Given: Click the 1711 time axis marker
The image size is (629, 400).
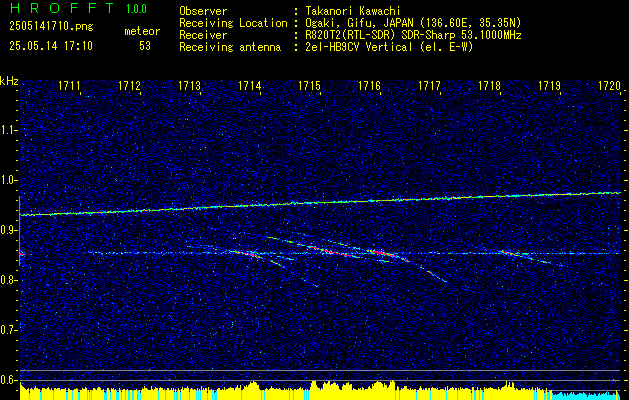Looking at the screenshot, I should pyautogui.click(x=69, y=85).
